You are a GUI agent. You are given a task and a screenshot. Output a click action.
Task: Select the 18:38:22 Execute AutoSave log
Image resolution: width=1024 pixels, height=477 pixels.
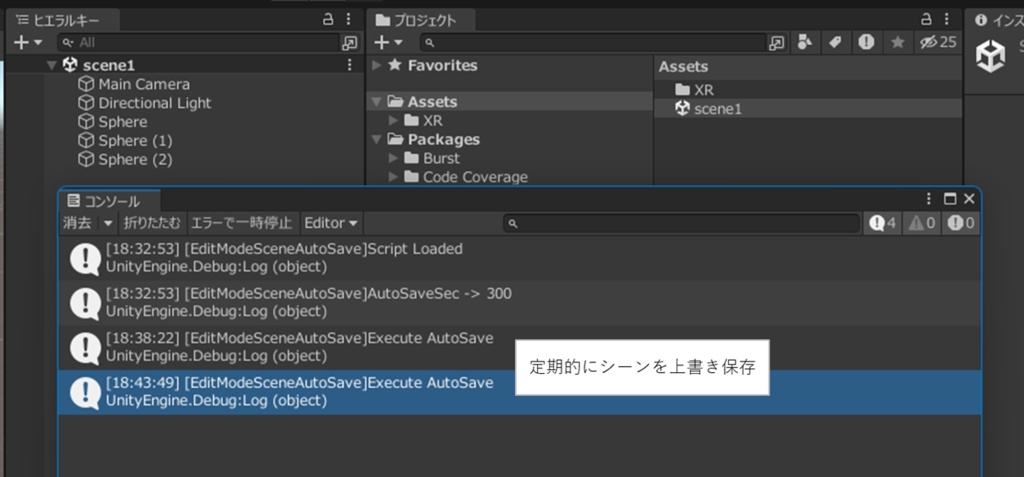pyautogui.click(x=519, y=347)
